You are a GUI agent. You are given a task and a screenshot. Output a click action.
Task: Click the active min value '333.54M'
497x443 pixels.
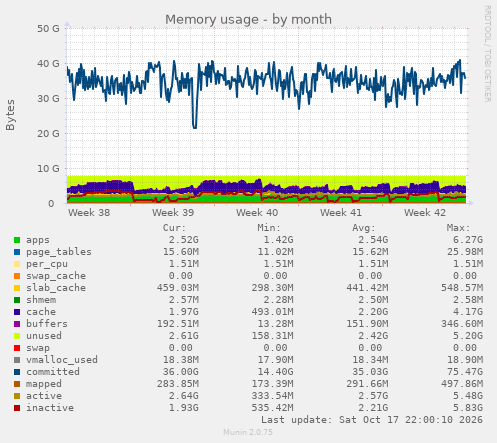tap(273, 396)
